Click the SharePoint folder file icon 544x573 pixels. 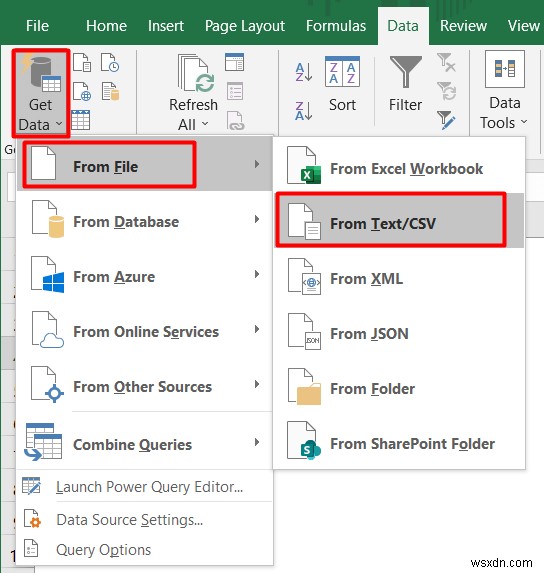click(x=304, y=440)
